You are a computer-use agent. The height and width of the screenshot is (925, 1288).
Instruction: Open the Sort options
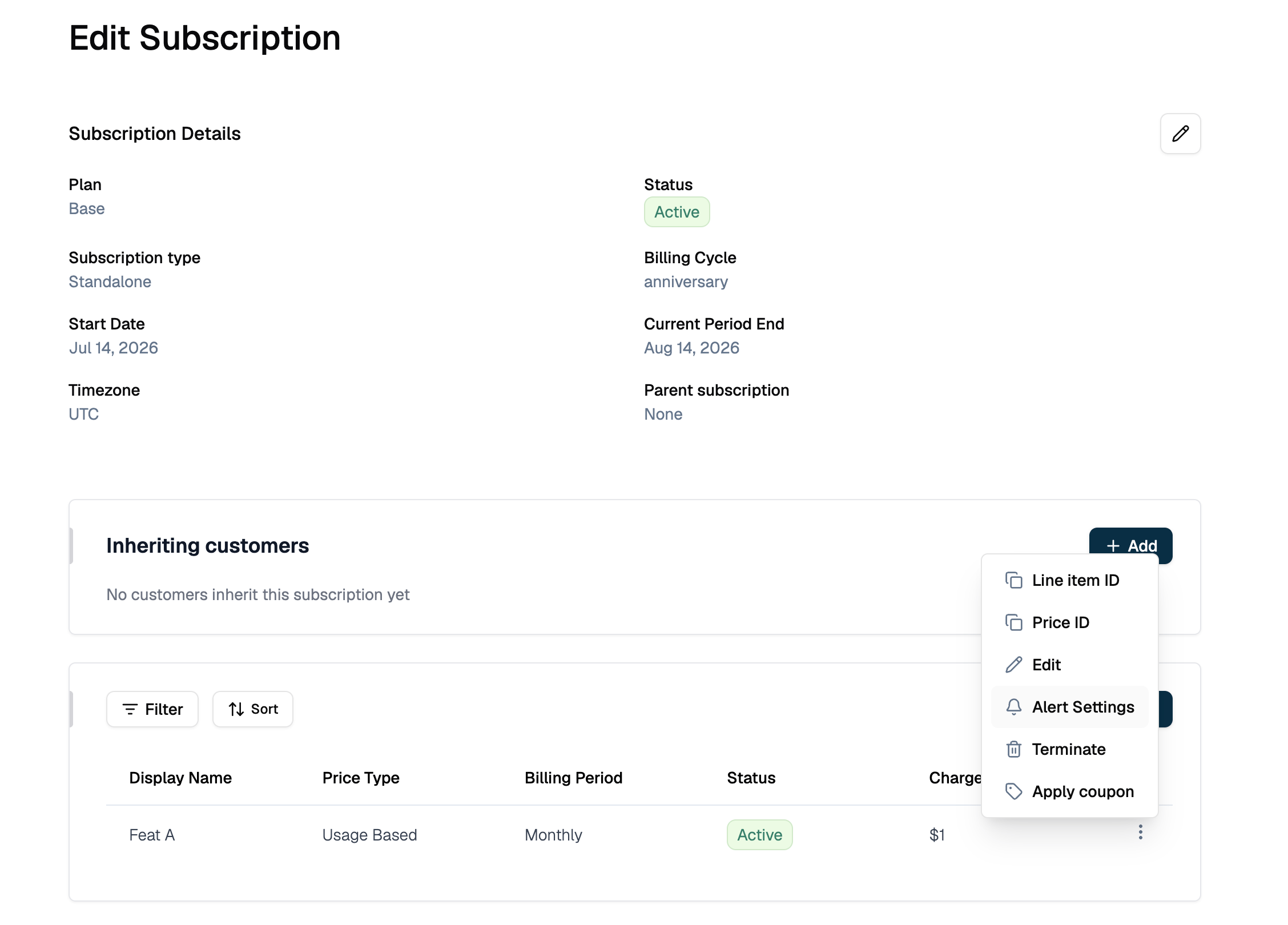click(253, 709)
